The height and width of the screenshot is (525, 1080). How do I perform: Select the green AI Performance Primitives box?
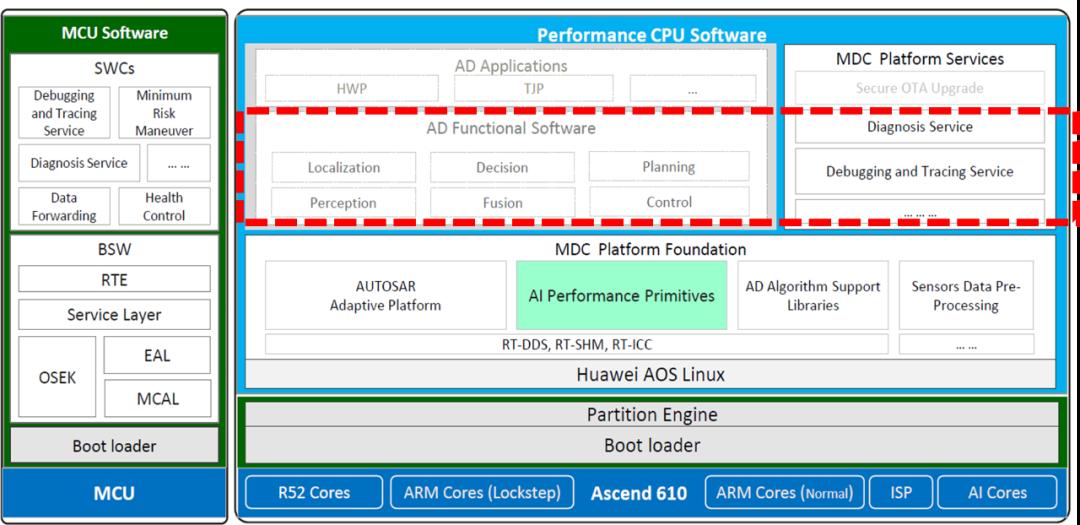[621, 295]
